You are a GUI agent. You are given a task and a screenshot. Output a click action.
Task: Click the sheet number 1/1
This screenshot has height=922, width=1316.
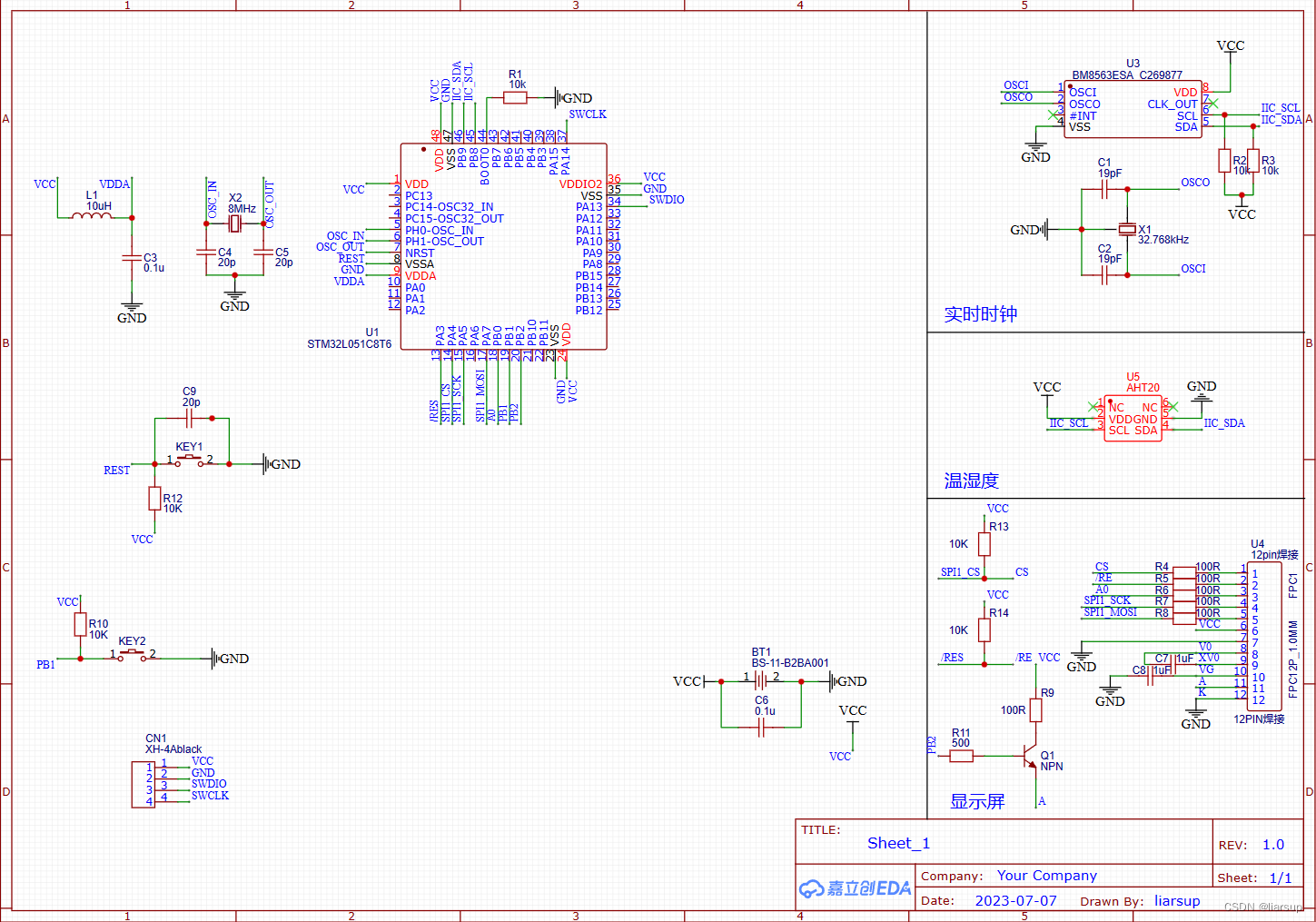click(1280, 878)
